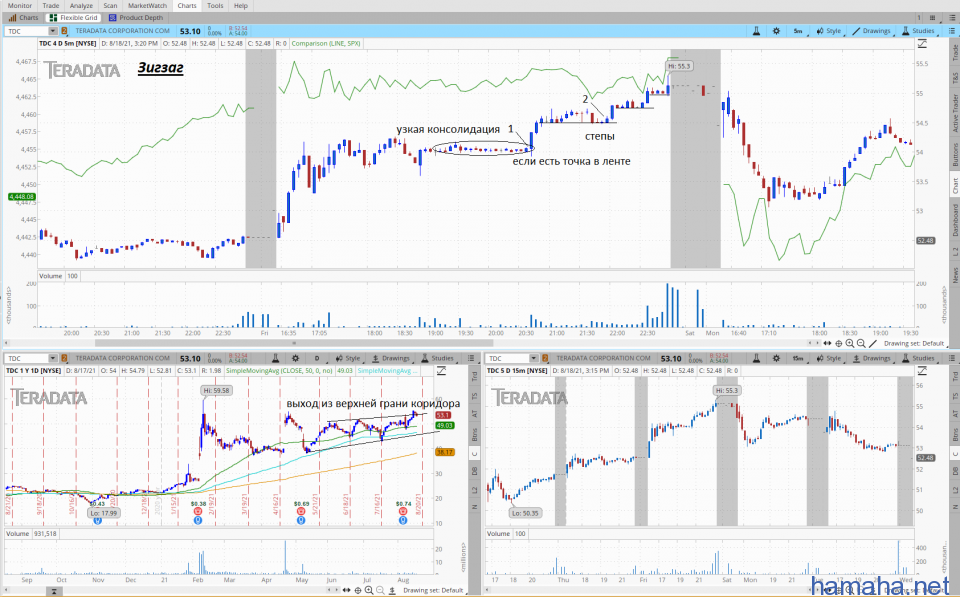Click the list menu icon in the daily chart header
The height and width of the screenshot is (597, 960).
(471, 358)
